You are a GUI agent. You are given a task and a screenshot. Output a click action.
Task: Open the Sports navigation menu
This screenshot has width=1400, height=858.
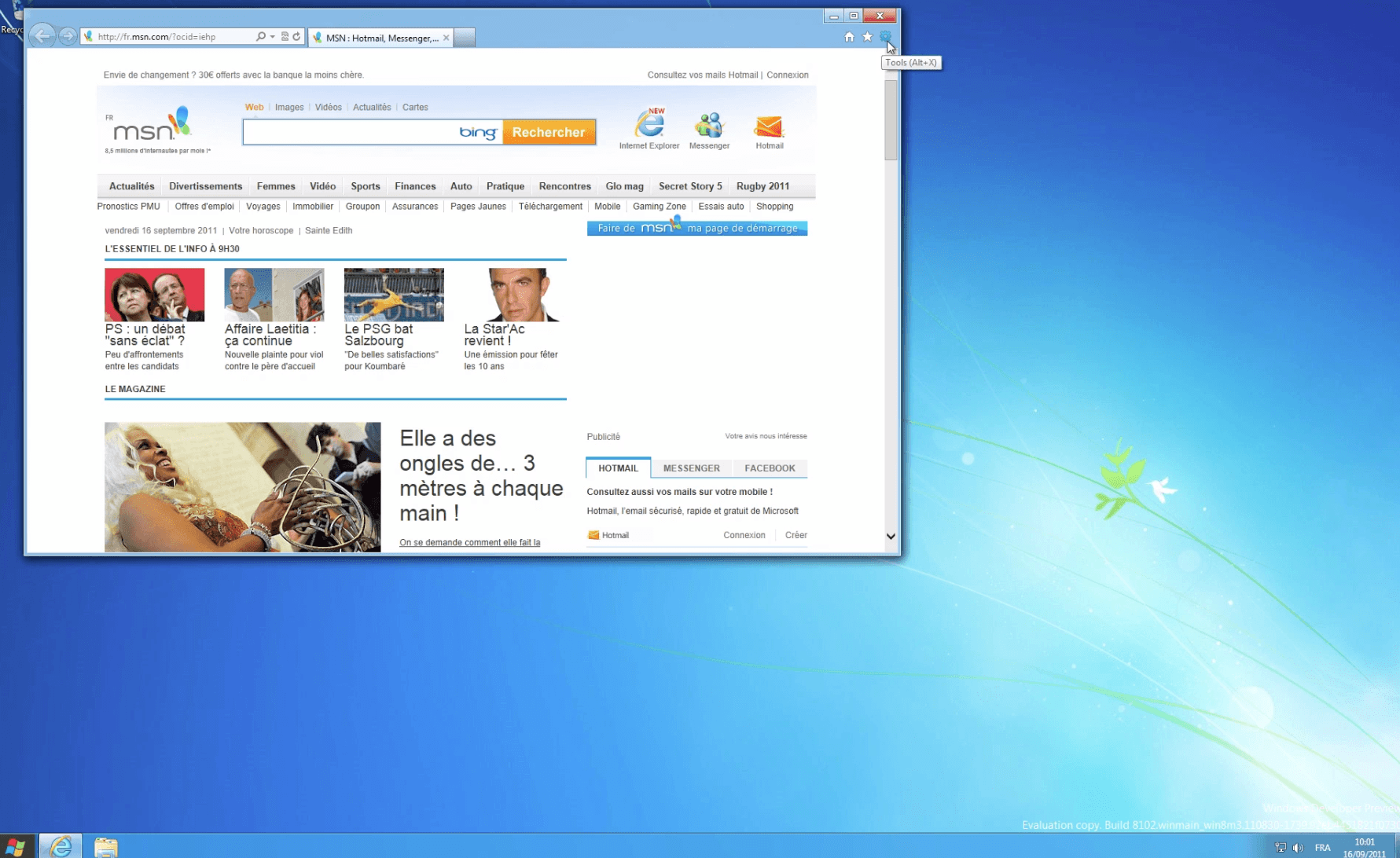366,186
